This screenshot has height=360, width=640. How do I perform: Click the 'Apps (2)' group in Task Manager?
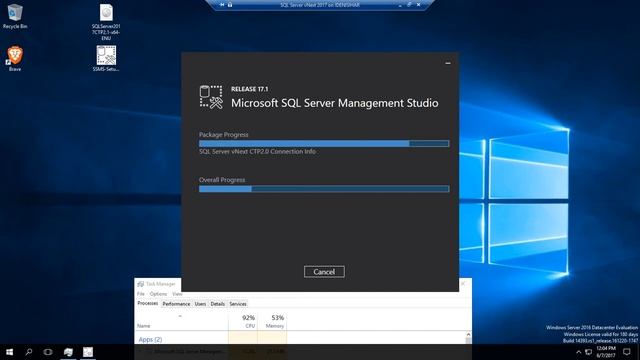coord(150,340)
